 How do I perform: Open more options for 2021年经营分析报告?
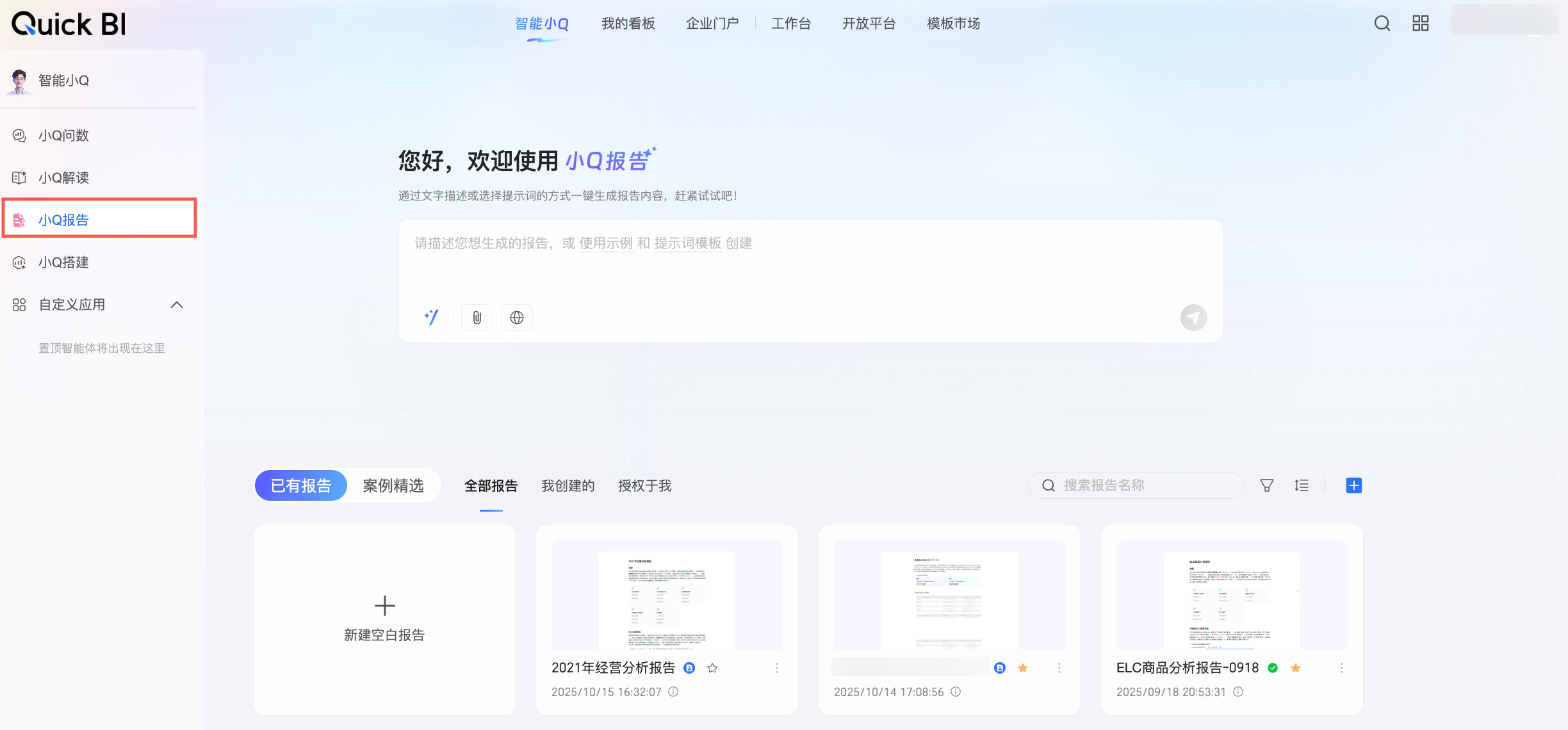(776, 668)
